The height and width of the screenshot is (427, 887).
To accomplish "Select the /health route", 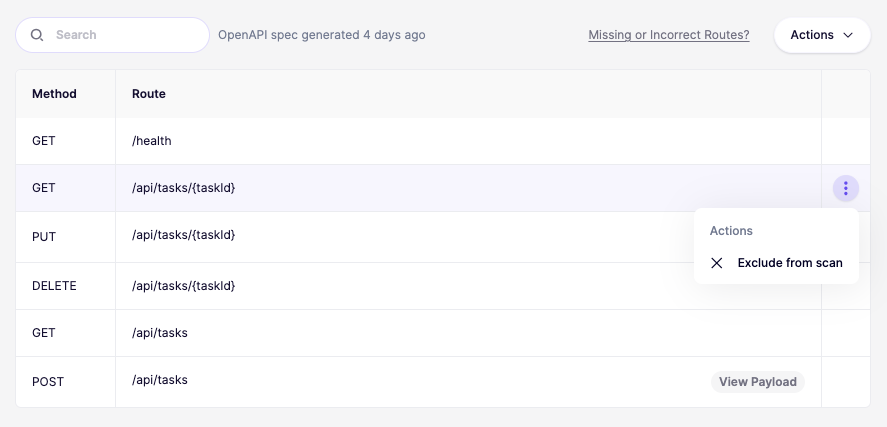I will 152,141.
